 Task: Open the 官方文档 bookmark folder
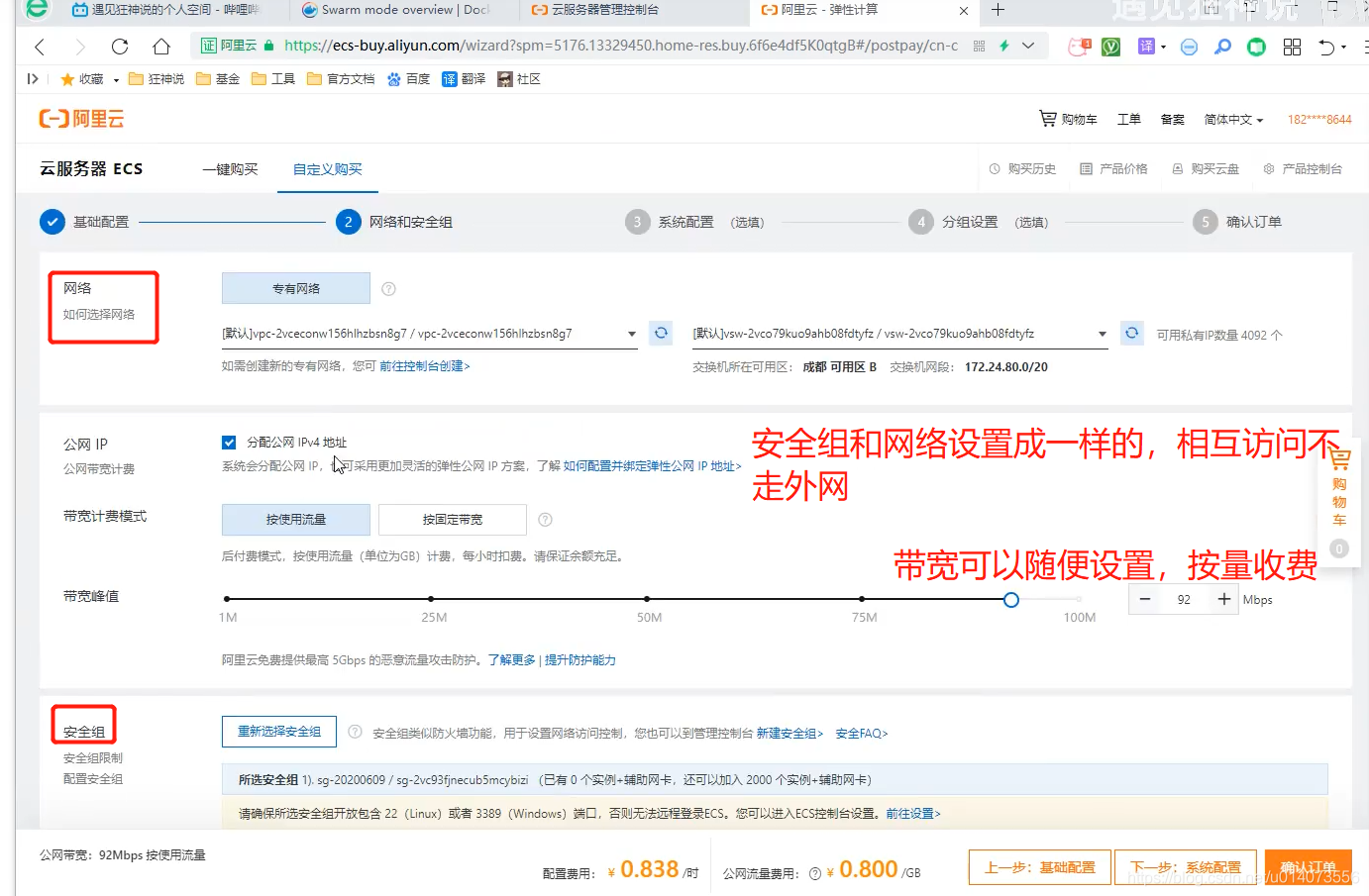click(341, 79)
